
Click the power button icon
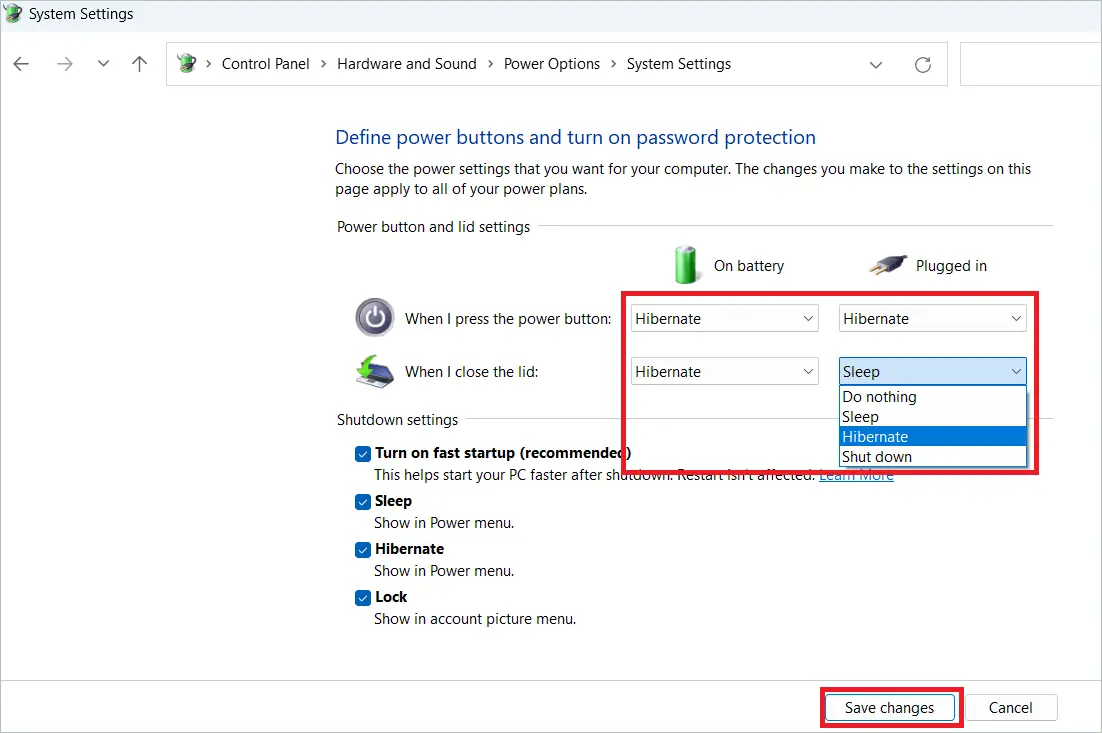coord(375,317)
